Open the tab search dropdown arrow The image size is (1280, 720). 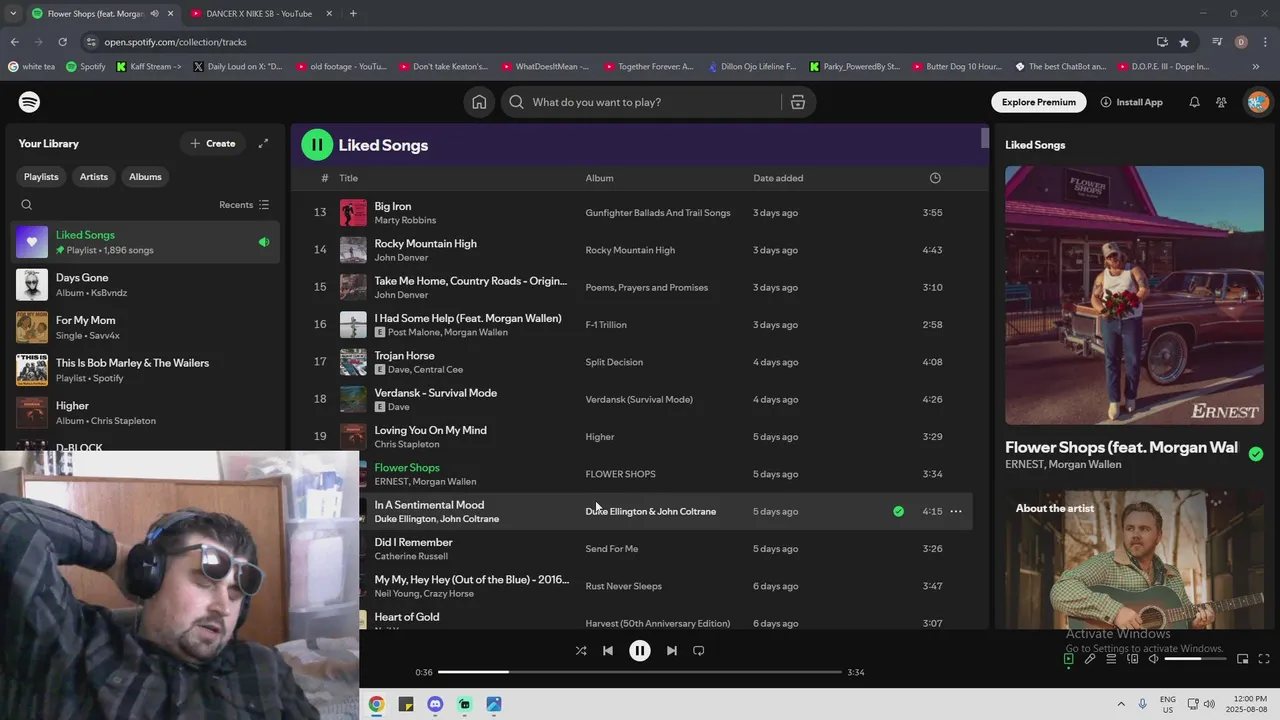[x=13, y=13]
